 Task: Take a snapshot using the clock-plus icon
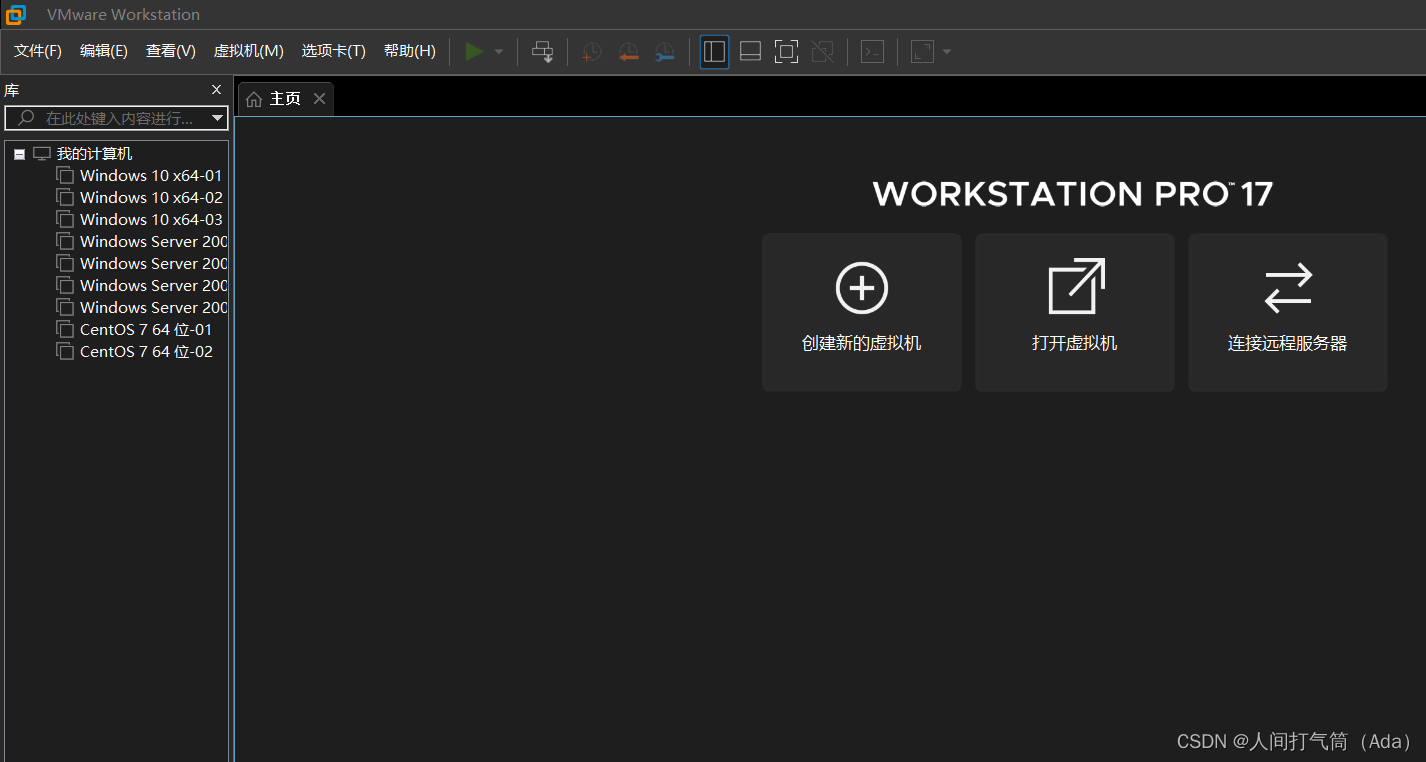coord(592,52)
